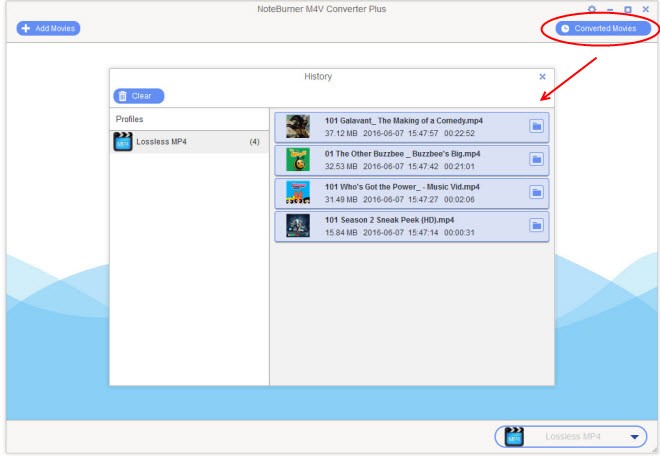660x456 pixels.
Task: Open folder for The Other Buzzbee file
Action: coord(536,160)
